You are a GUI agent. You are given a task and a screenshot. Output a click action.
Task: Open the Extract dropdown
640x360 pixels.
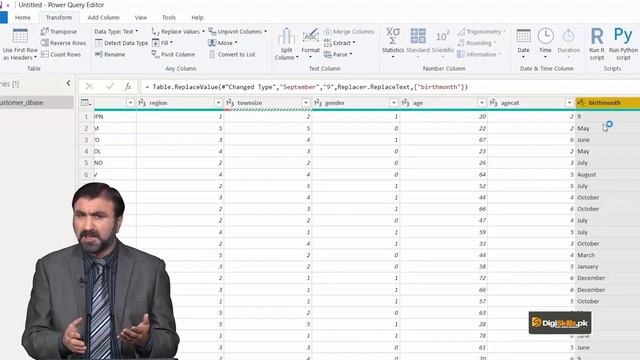click(x=340, y=43)
